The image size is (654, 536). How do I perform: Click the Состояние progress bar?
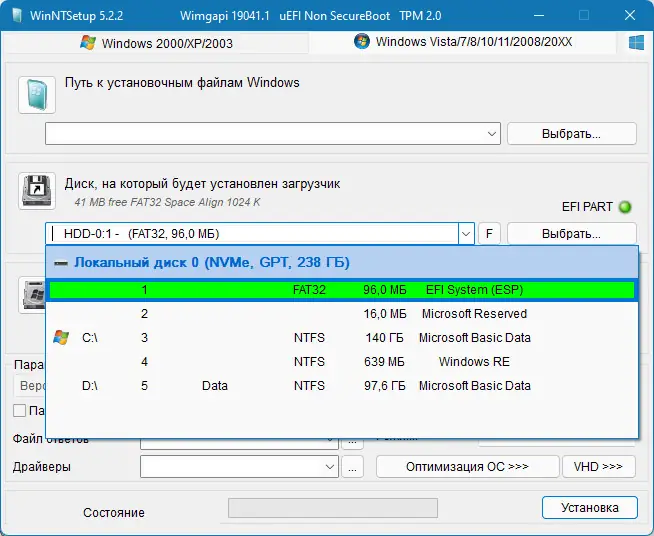[333, 508]
